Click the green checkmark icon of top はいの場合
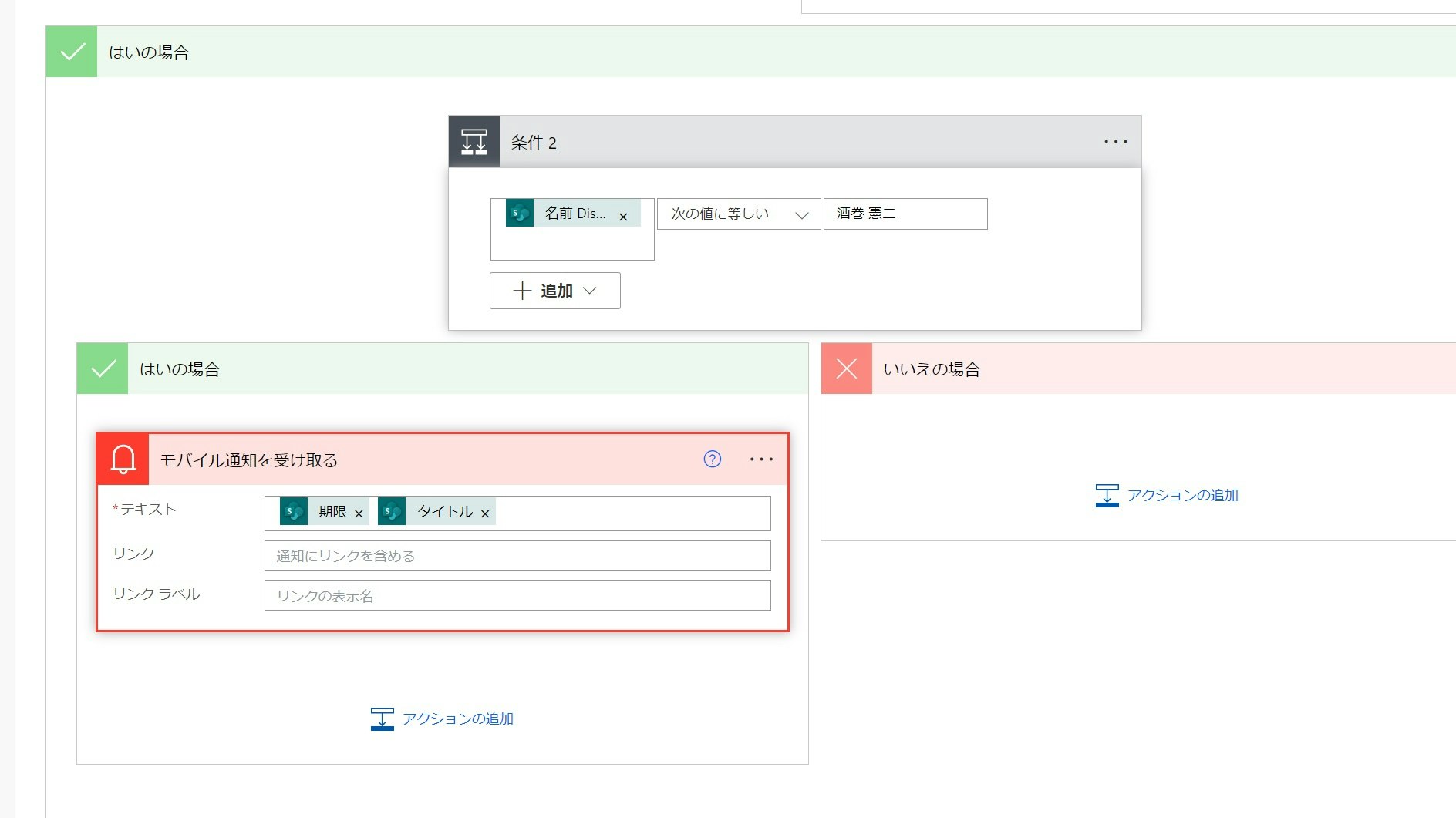1456x818 pixels. [x=72, y=52]
